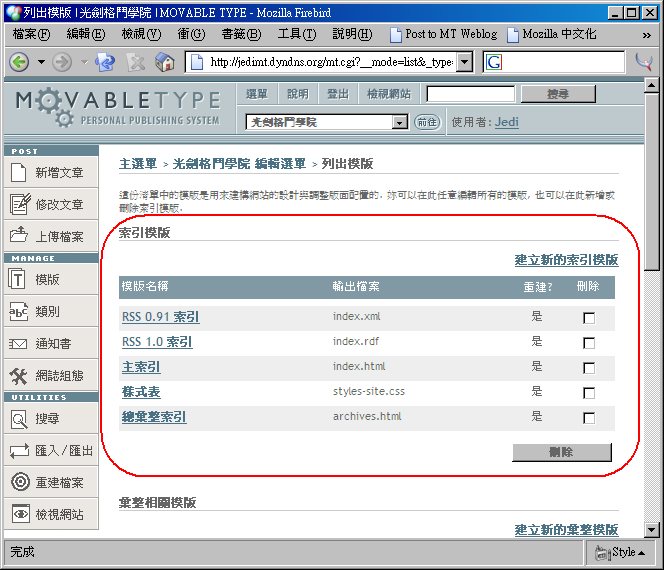Viewport: 664px width, 570px height.
Task: Go to the Home page icon
Action: (x=165, y=62)
